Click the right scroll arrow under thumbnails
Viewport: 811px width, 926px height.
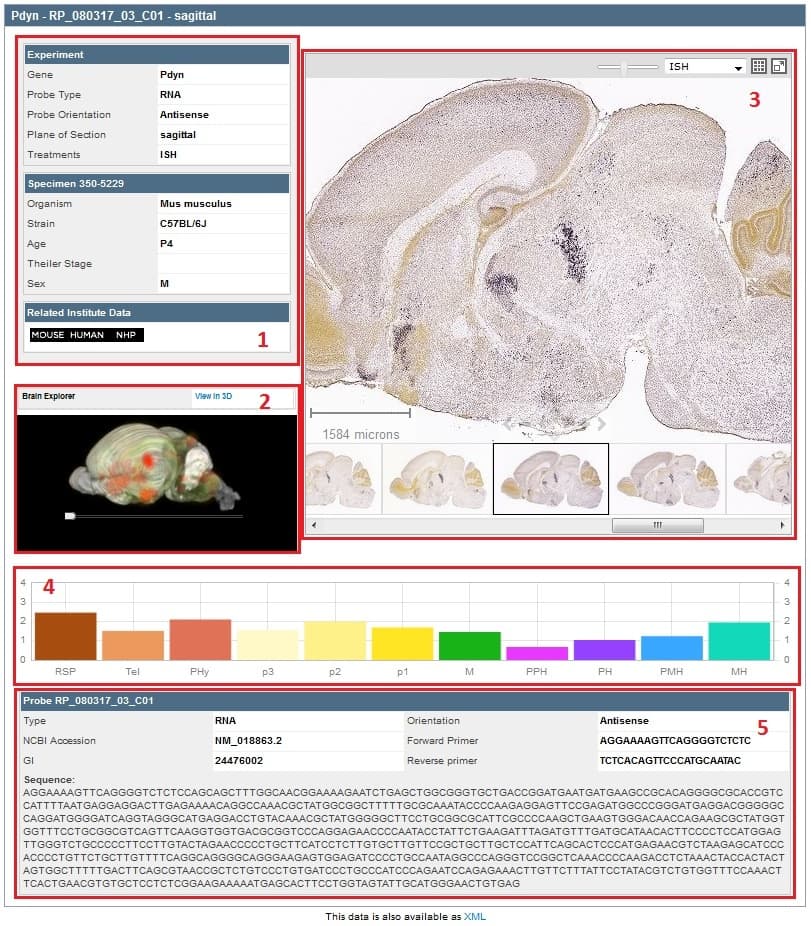pos(783,525)
